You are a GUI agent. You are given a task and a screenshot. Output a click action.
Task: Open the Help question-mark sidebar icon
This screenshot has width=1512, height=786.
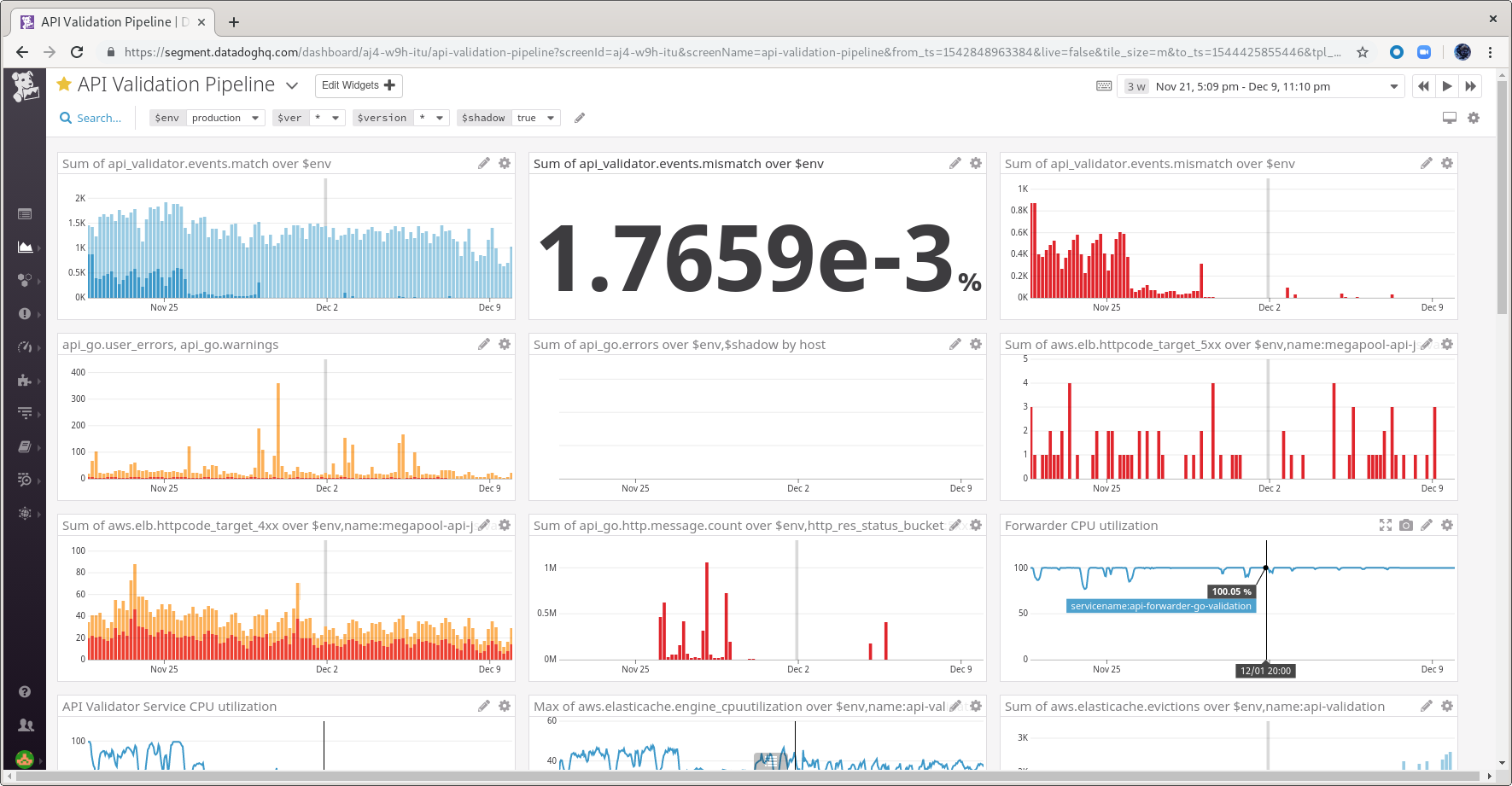pyautogui.click(x=25, y=691)
